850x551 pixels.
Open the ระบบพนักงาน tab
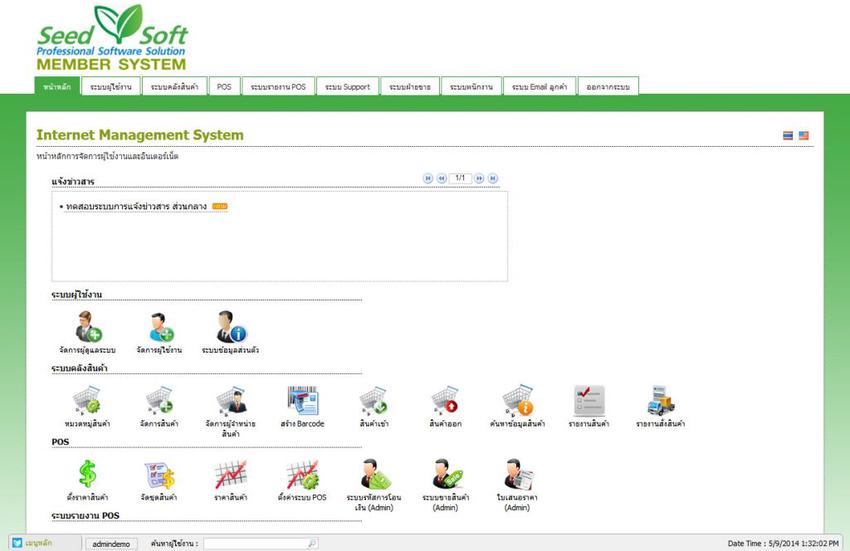tap(471, 86)
